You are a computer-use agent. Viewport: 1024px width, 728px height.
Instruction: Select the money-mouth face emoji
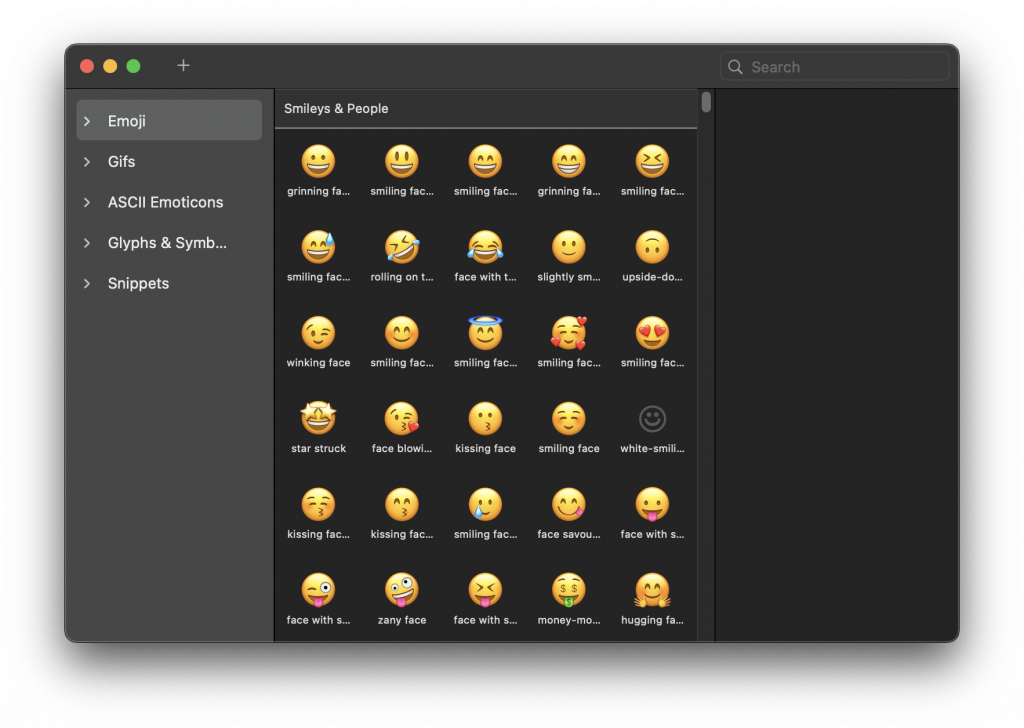(568, 591)
